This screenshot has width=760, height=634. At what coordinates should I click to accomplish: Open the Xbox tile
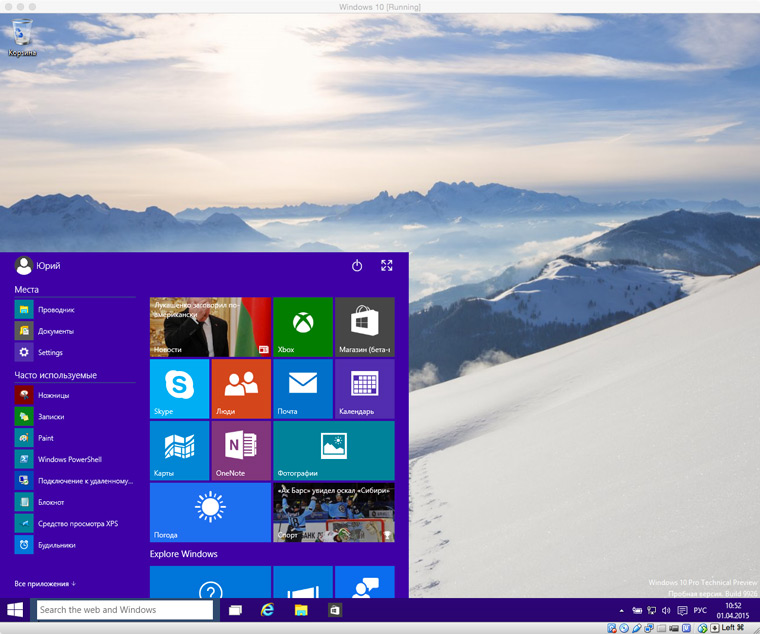303,327
